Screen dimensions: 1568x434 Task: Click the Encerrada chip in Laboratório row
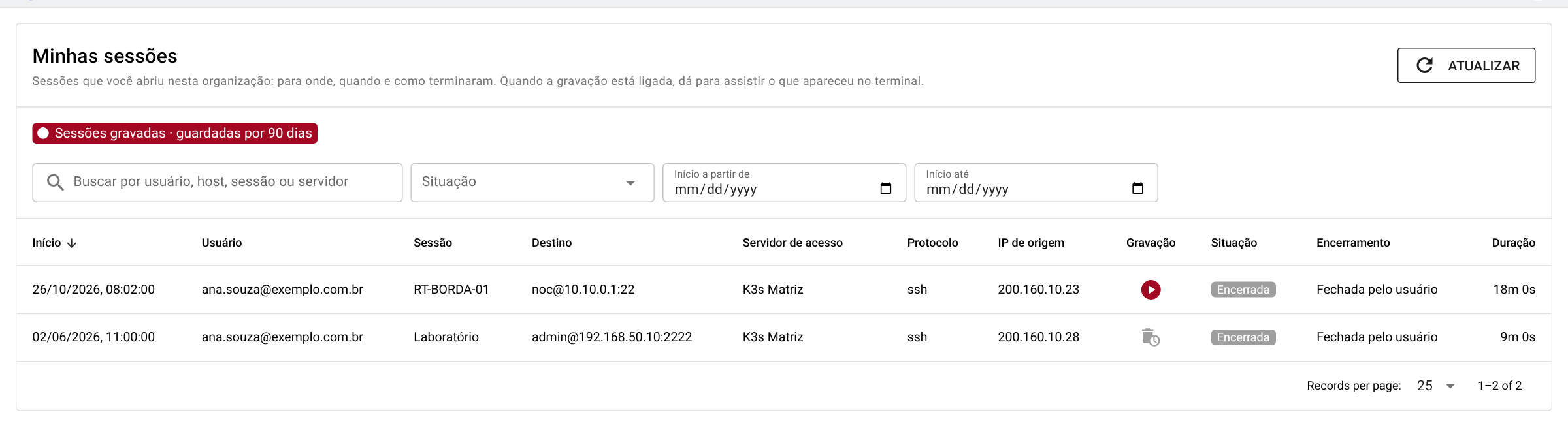click(x=1243, y=337)
